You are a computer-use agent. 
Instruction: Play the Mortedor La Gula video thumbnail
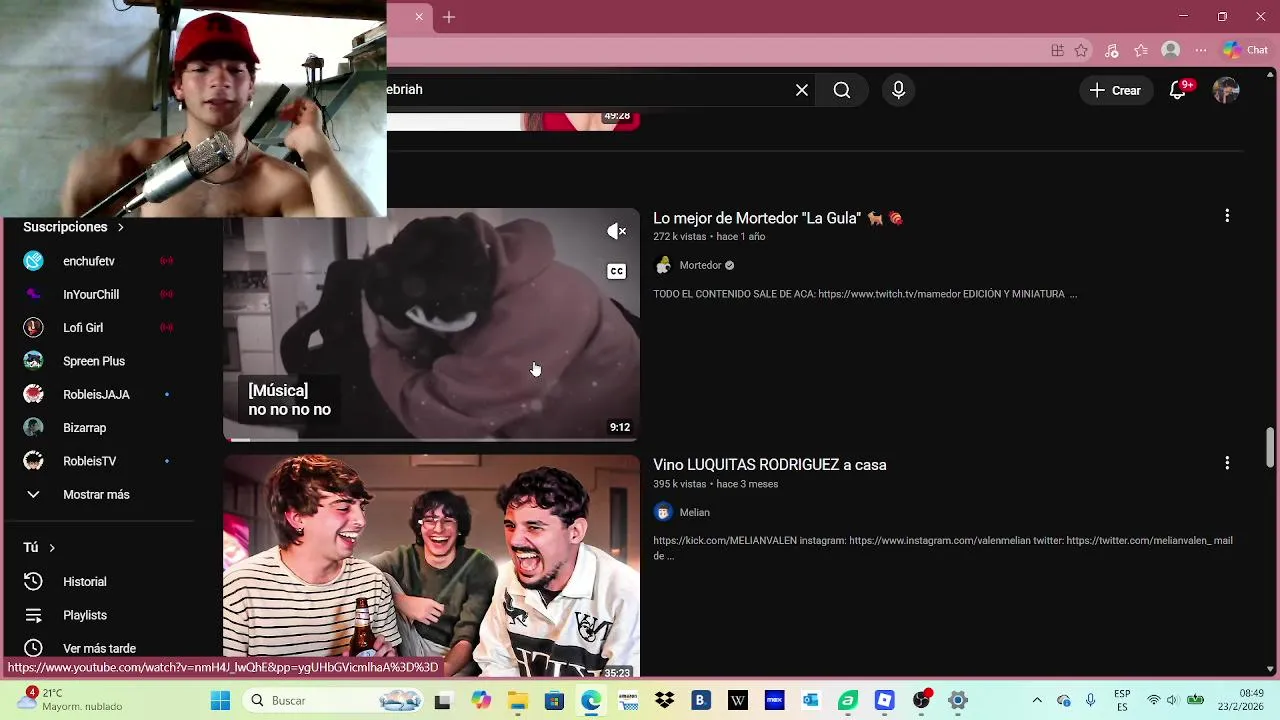tap(431, 324)
